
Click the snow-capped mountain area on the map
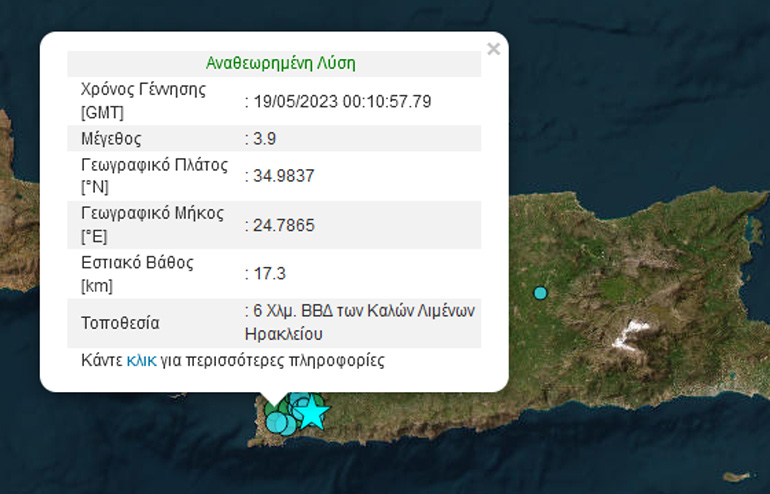click(631, 335)
